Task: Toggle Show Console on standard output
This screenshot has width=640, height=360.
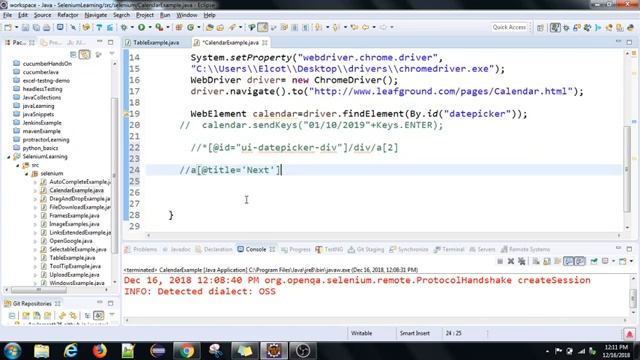Action: tap(568, 261)
